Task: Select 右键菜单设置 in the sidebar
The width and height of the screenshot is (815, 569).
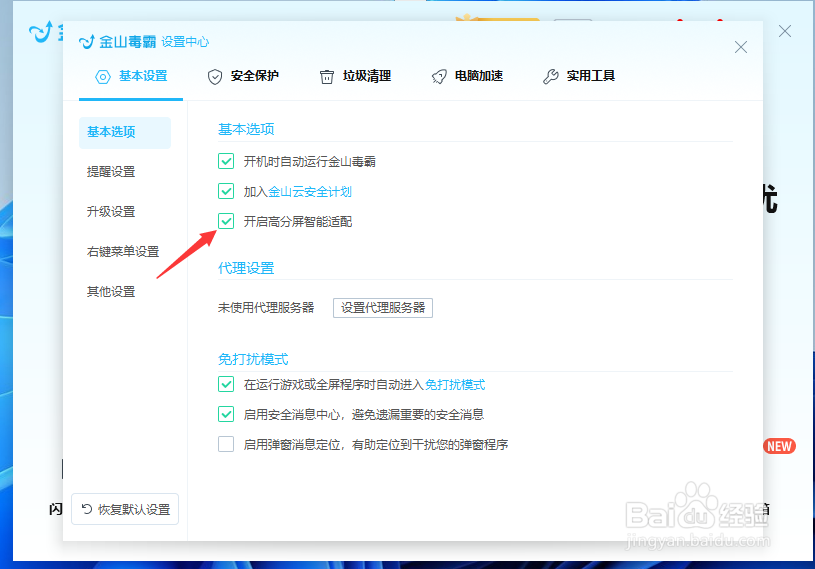Action: click(123, 252)
